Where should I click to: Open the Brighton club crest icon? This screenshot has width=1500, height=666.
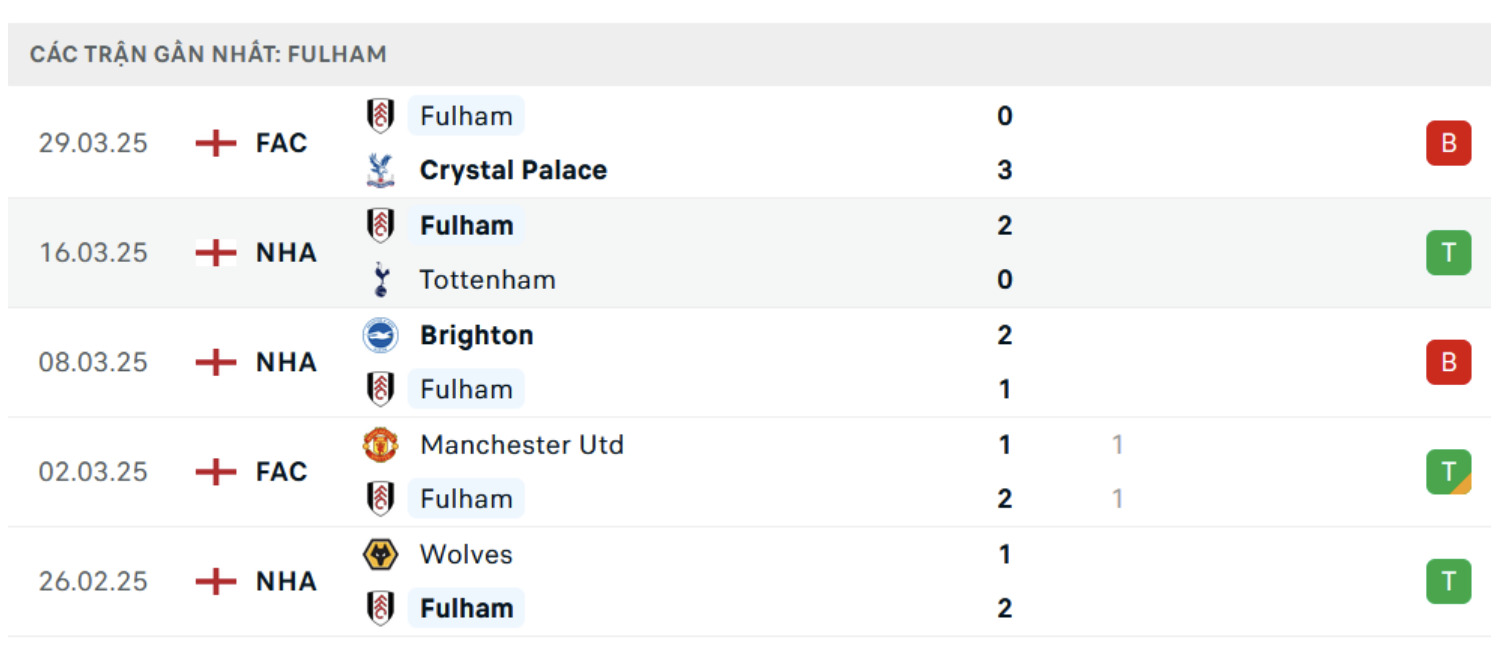(381, 335)
